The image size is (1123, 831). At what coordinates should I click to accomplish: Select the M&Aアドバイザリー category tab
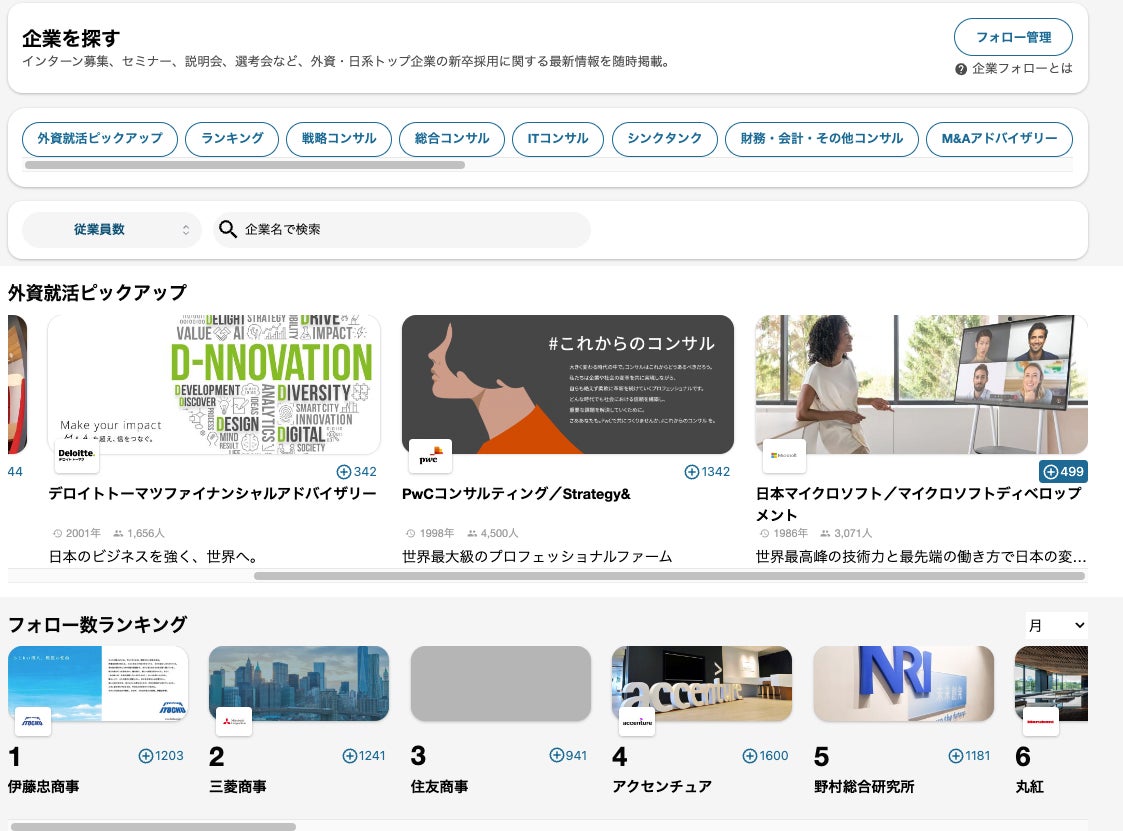(x=999, y=138)
